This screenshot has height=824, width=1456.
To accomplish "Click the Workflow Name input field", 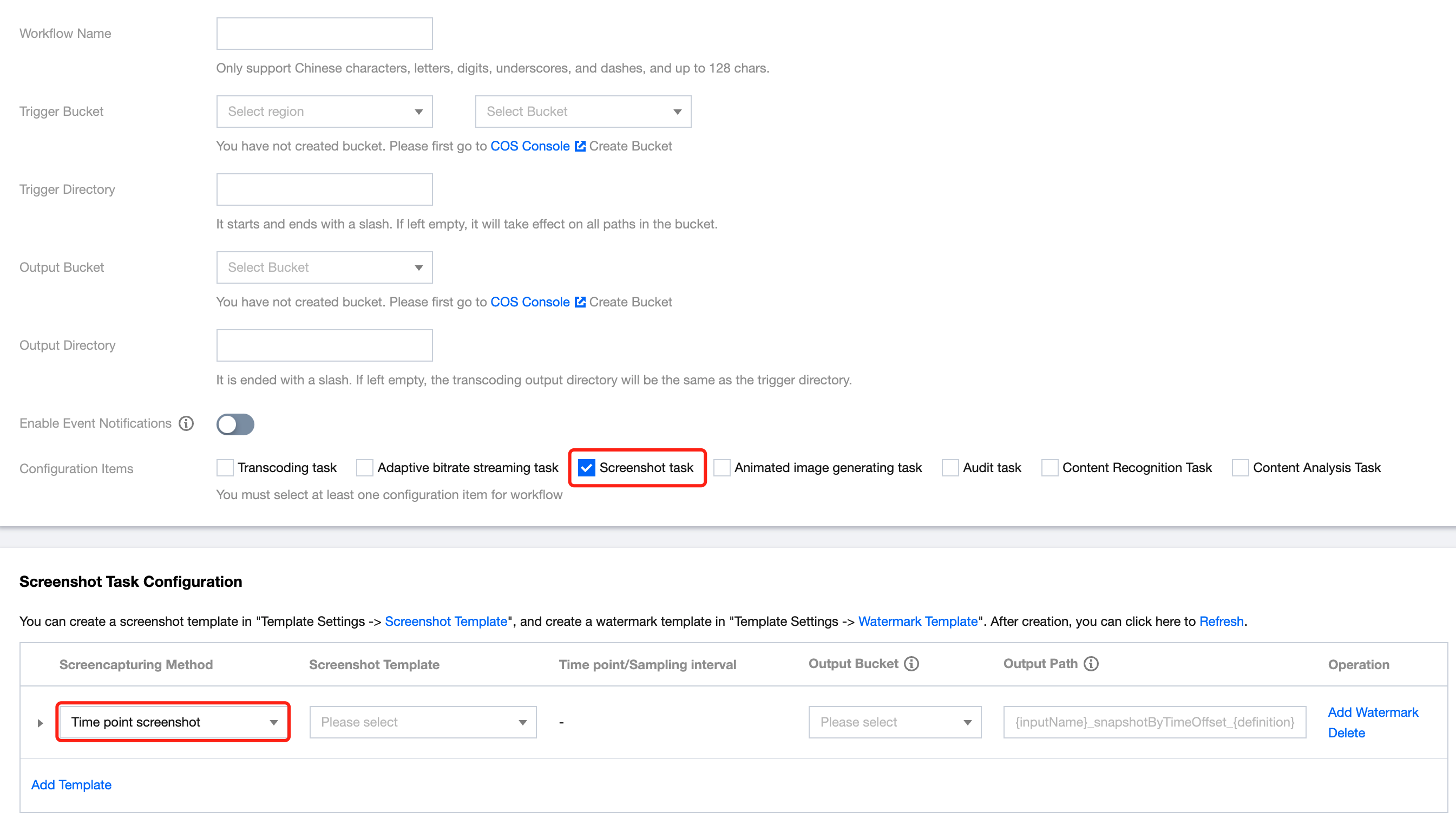I will [324, 34].
